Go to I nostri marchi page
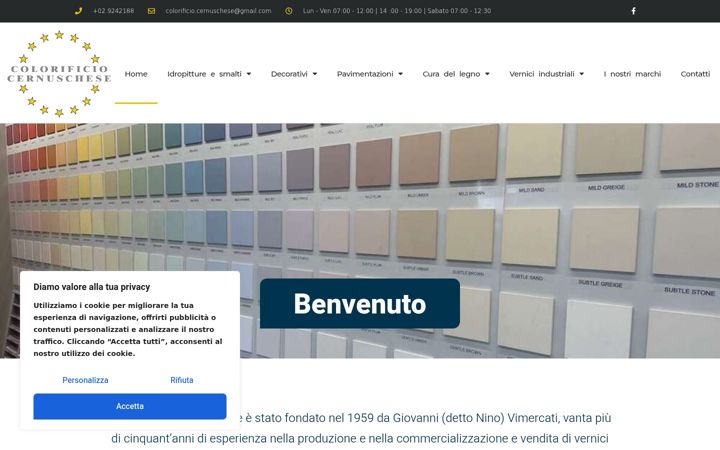 (x=632, y=74)
